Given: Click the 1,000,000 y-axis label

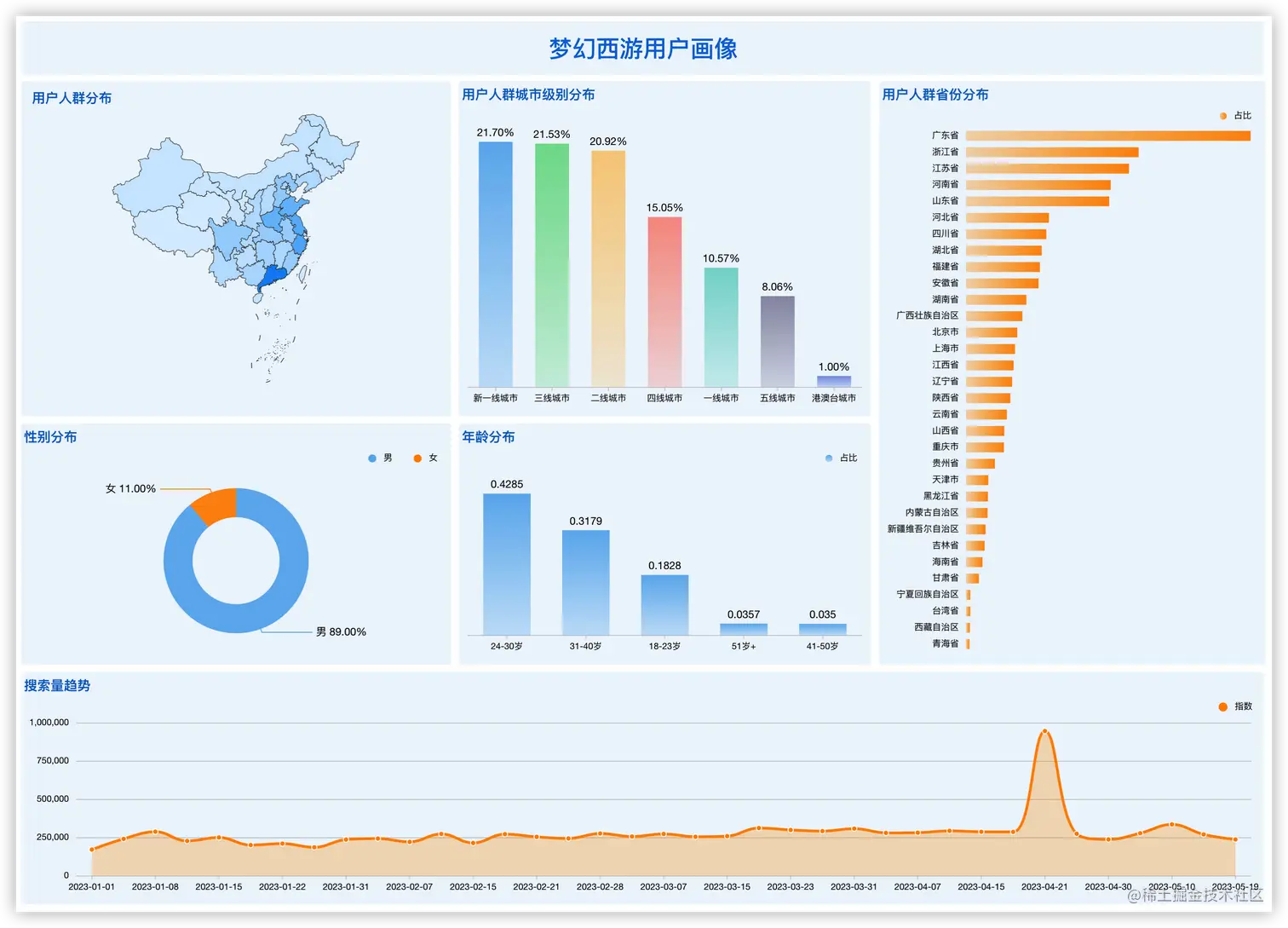Looking at the screenshot, I should pyautogui.click(x=49, y=723).
